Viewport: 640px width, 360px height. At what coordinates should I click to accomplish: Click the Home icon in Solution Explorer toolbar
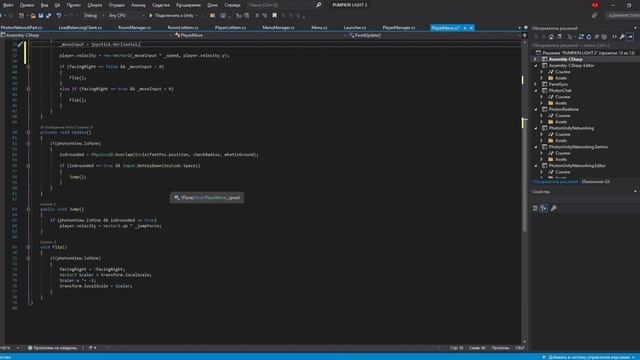pyautogui.click(x=551, y=37)
